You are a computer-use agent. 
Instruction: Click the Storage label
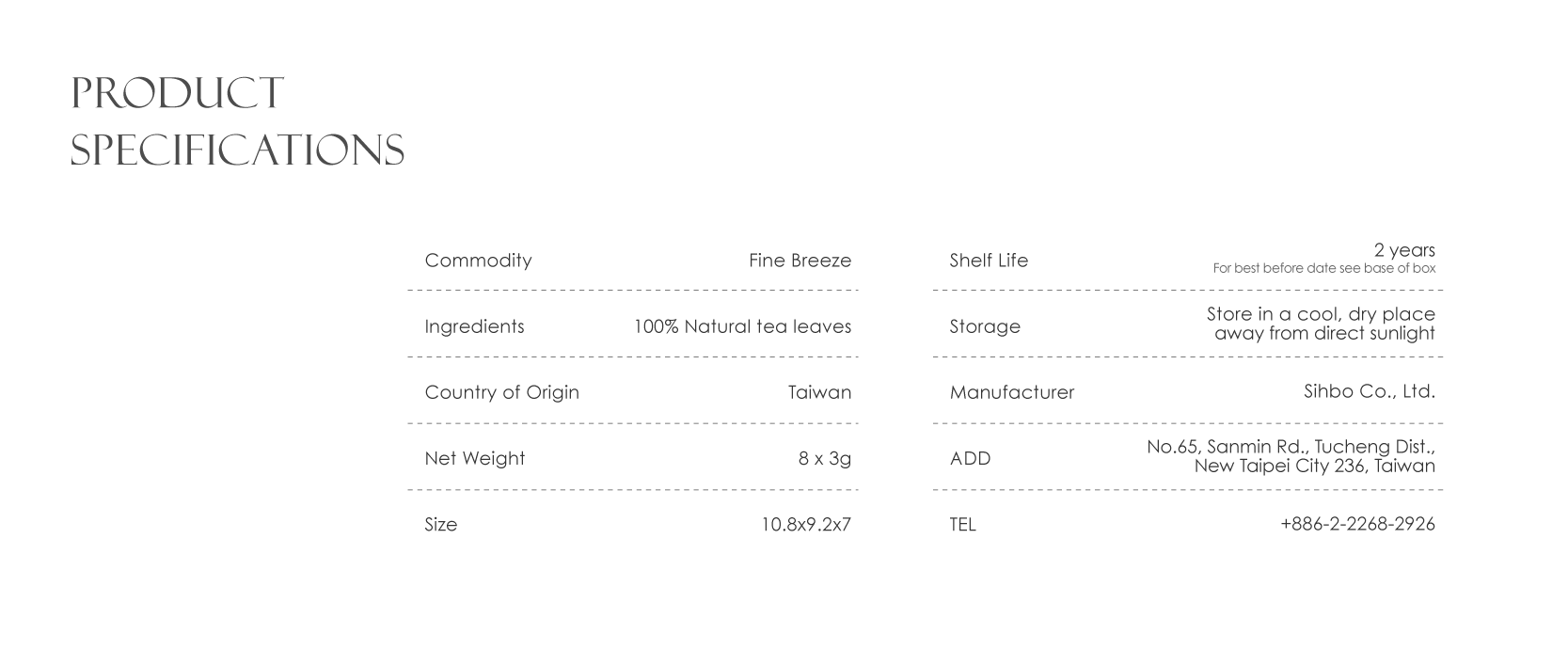984,326
